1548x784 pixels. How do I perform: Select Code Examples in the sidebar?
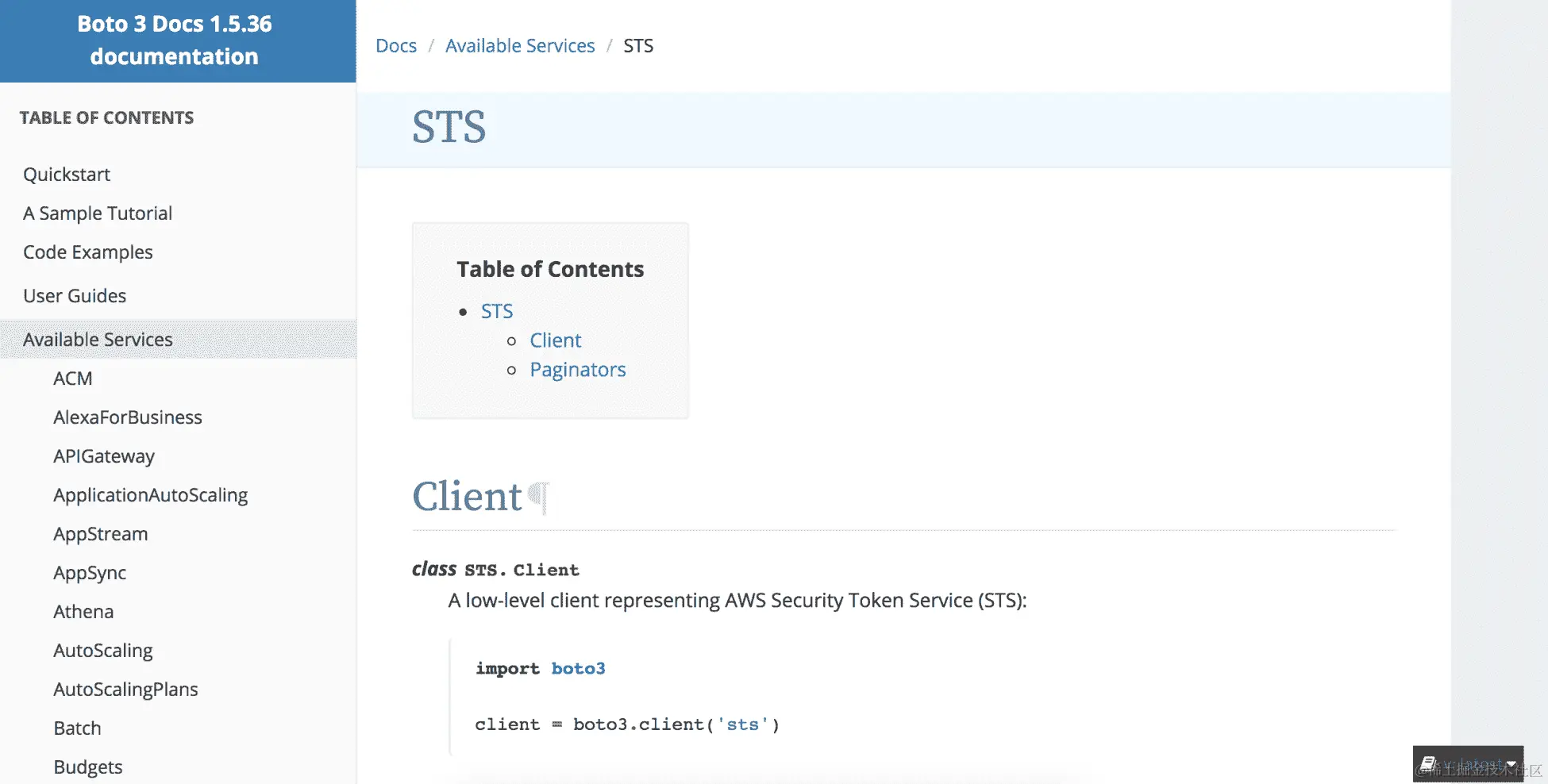88,252
